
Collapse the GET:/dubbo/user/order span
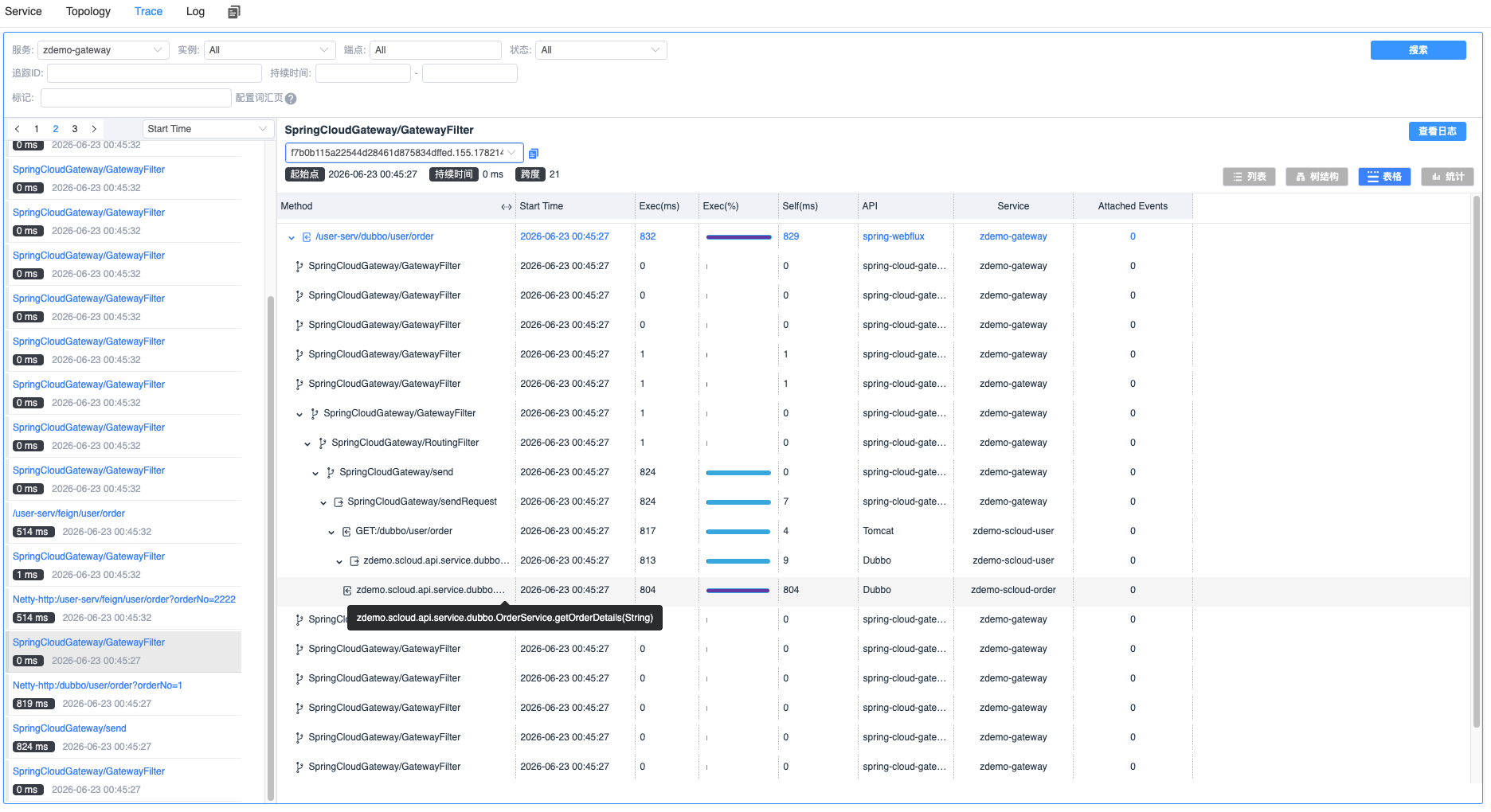click(331, 532)
